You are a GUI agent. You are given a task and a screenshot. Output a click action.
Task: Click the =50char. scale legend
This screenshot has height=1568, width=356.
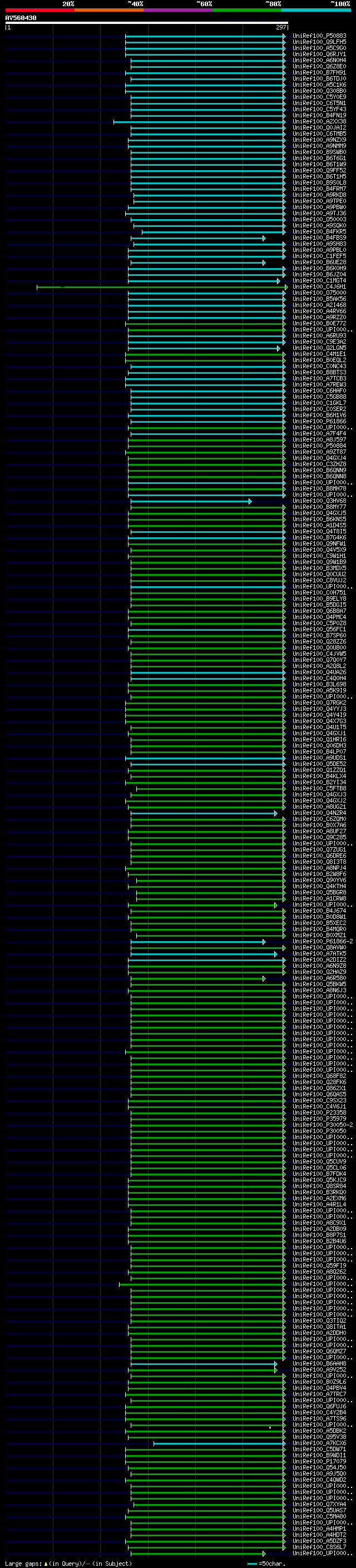pyautogui.click(x=266, y=1564)
